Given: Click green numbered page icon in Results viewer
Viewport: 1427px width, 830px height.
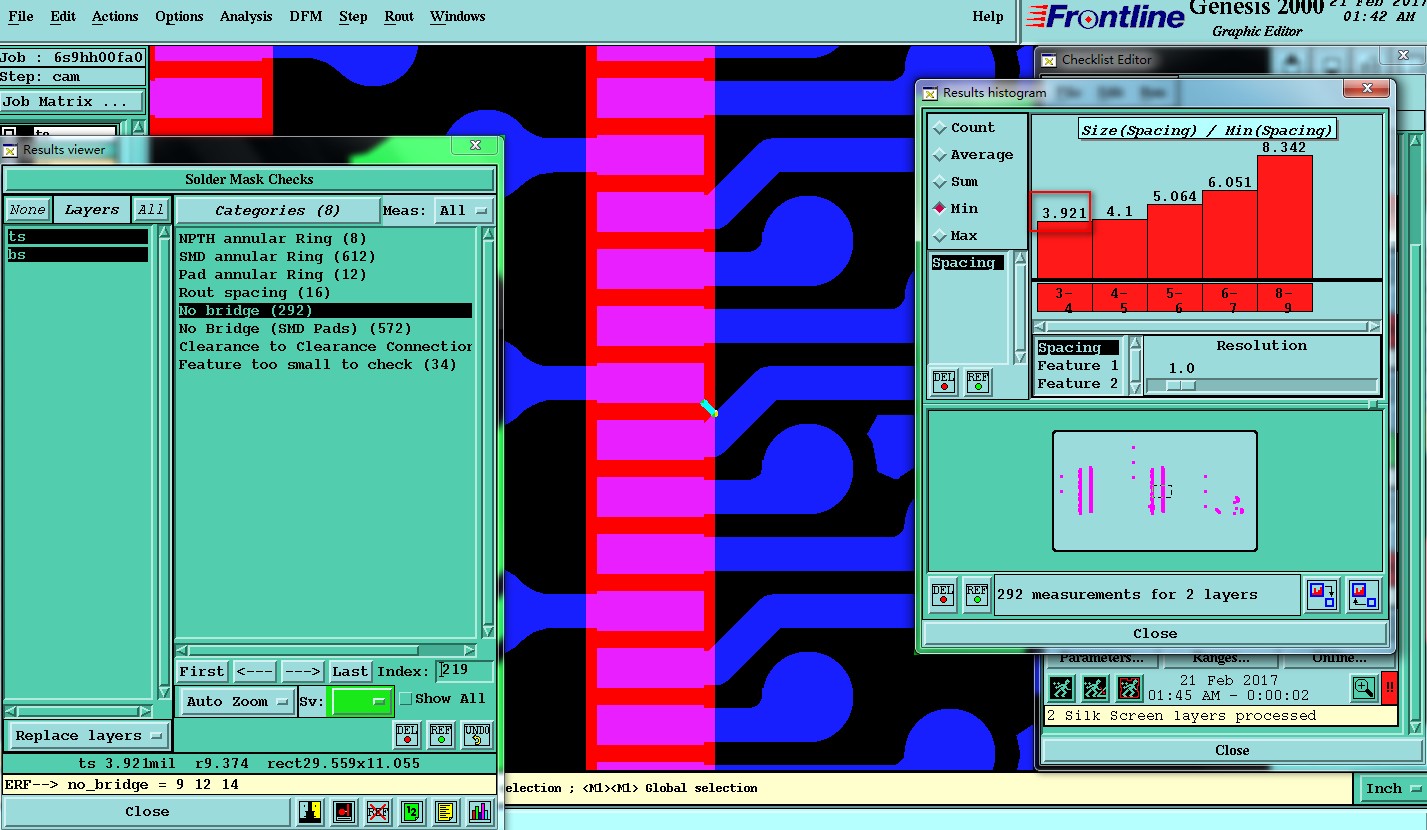Looking at the screenshot, I should point(412,811).
